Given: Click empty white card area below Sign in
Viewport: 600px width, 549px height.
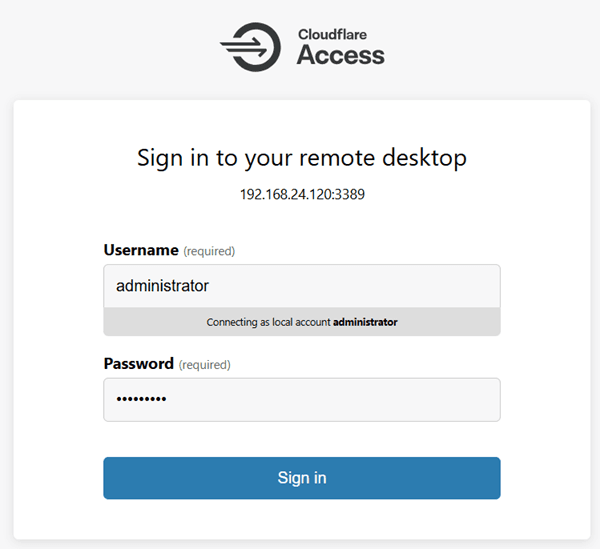Looking at the screenshot, I should pyautogui.click(x=302, y=520).
